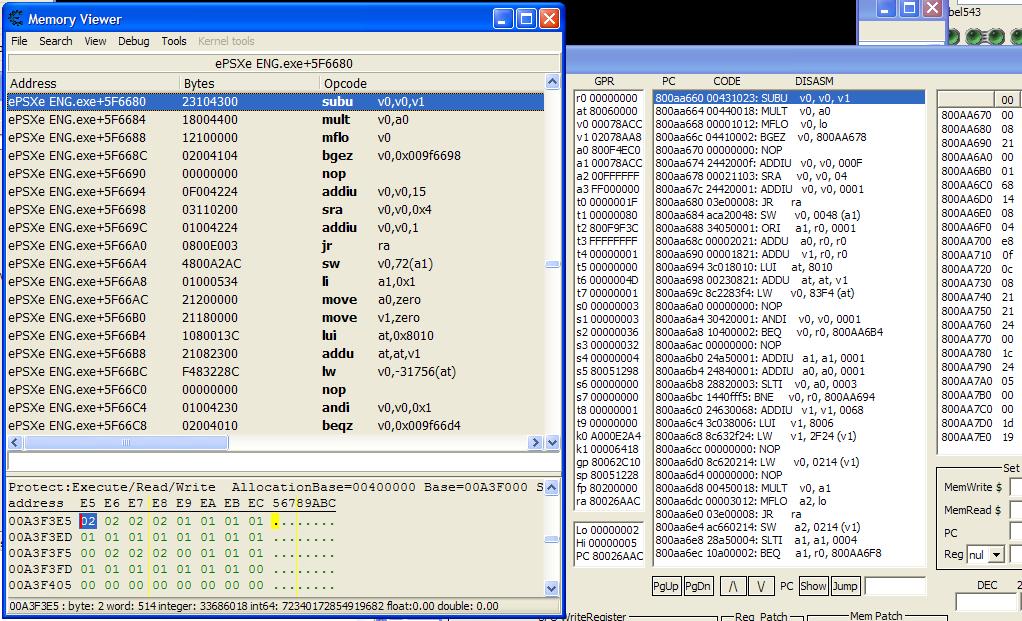The height and width of the screenshot is (621, 1022).
Task: Open the File menu in Memory Viewer
Action: click(x=20, y=41)
